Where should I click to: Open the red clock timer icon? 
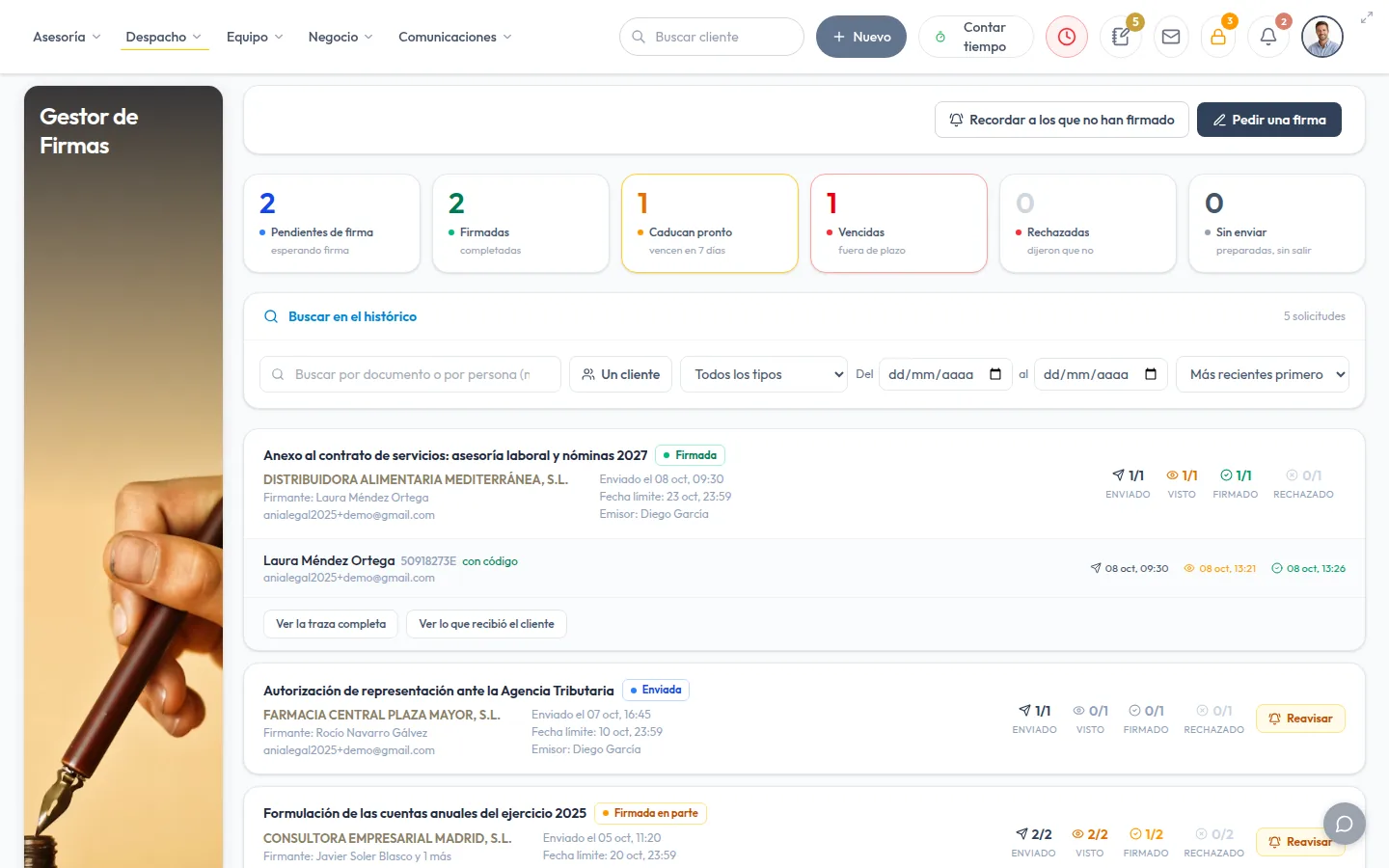[x=1066, y=37]
